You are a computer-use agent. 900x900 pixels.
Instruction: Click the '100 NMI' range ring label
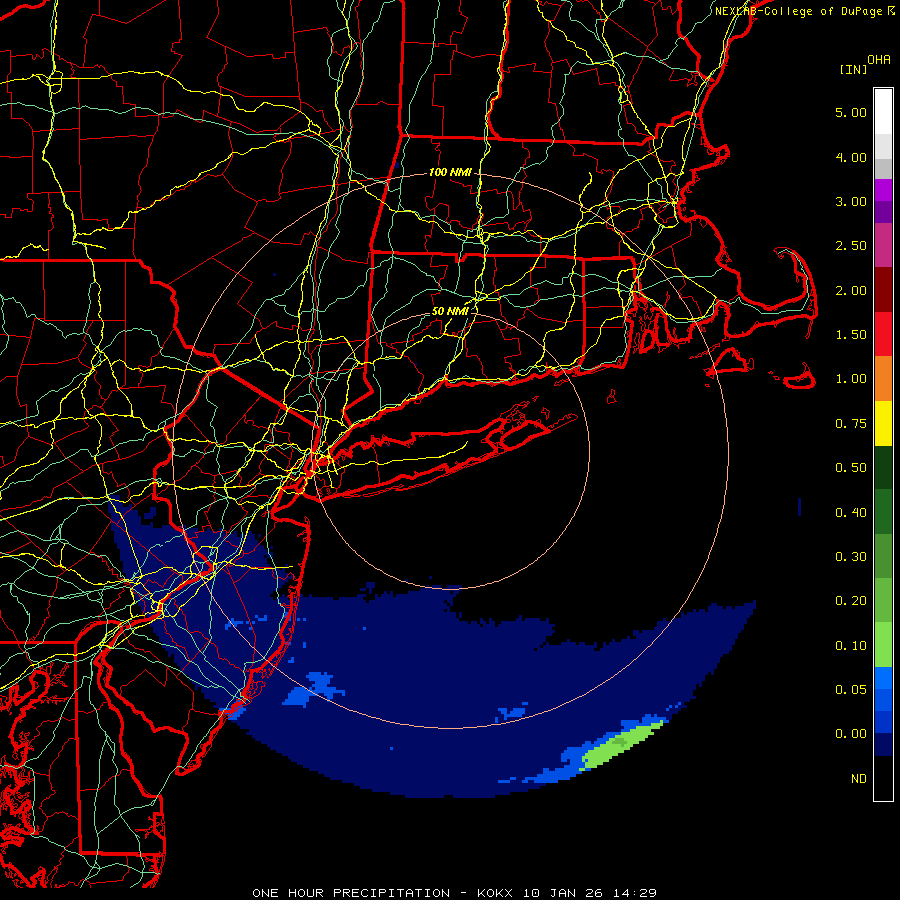pyautogui.click(x=450, y=172)
